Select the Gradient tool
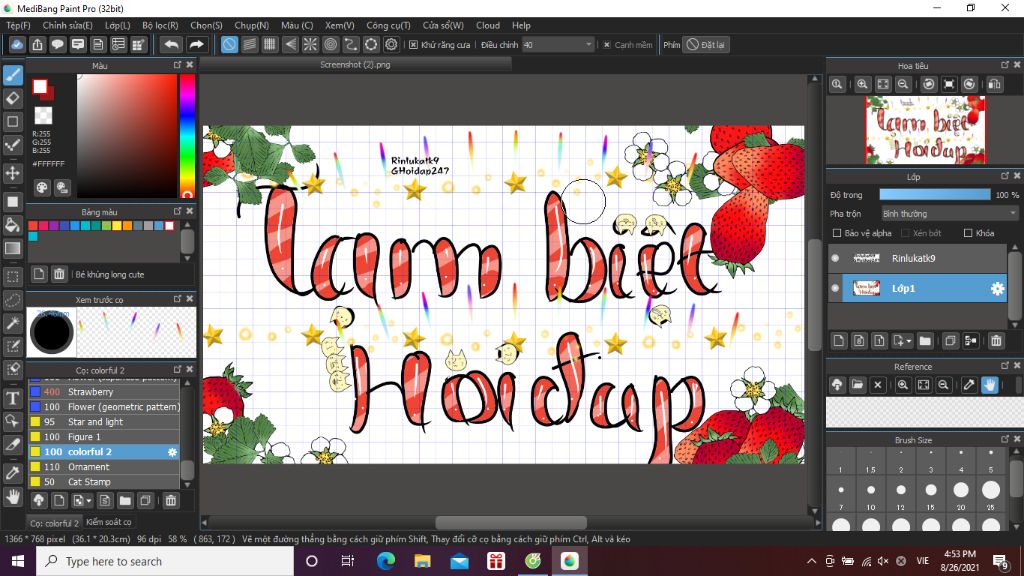The height and width of the screenshot is (576, 1024). tap(12, 248)
